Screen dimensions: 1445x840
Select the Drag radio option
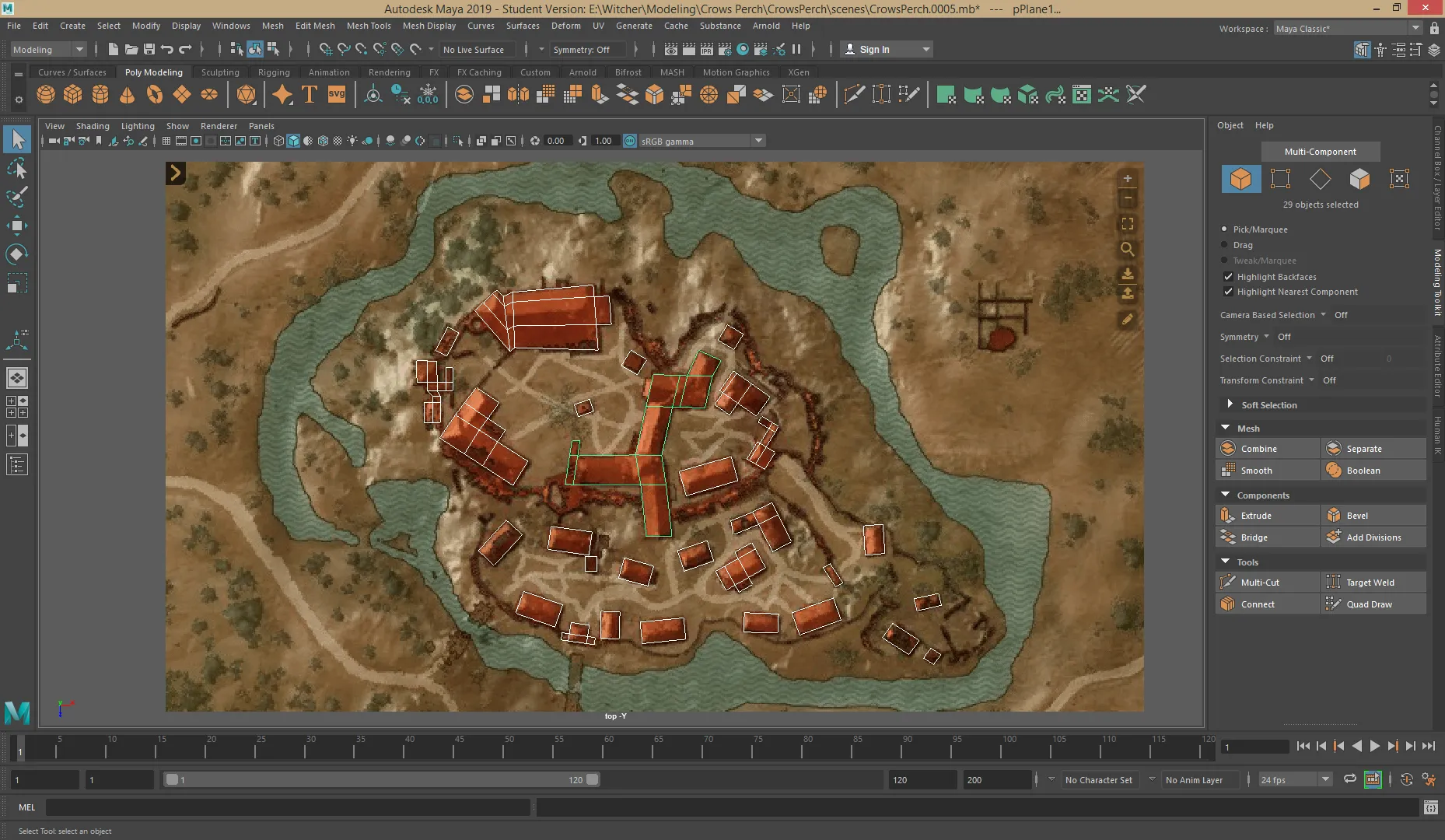click(x=1224, y=245)
